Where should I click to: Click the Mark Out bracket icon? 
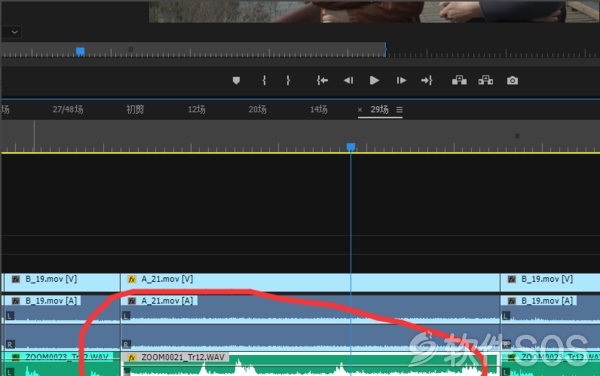click(288, 80)
